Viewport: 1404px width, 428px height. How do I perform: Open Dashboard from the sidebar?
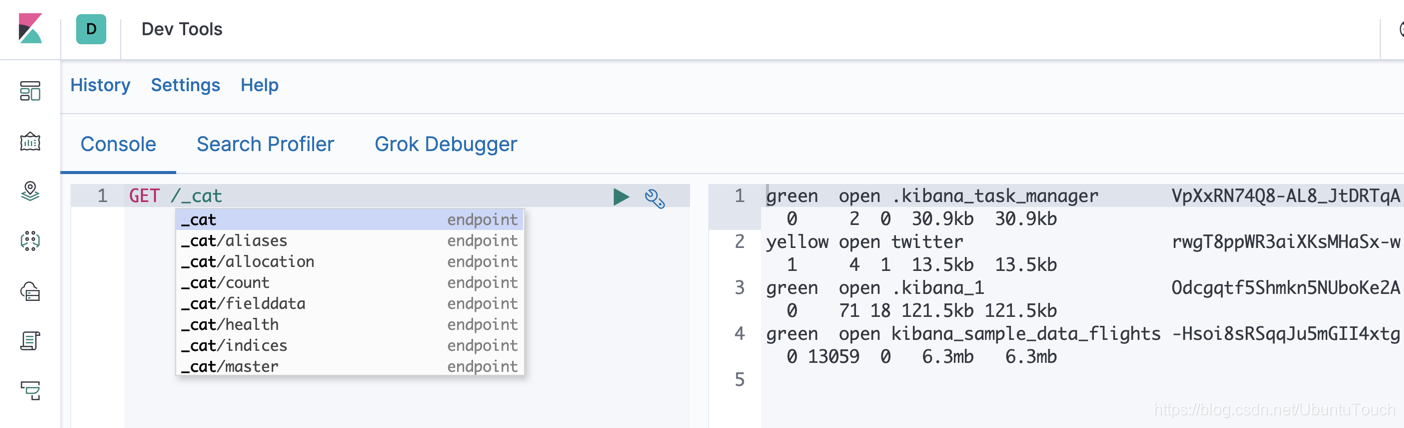[x=30, y=91]
